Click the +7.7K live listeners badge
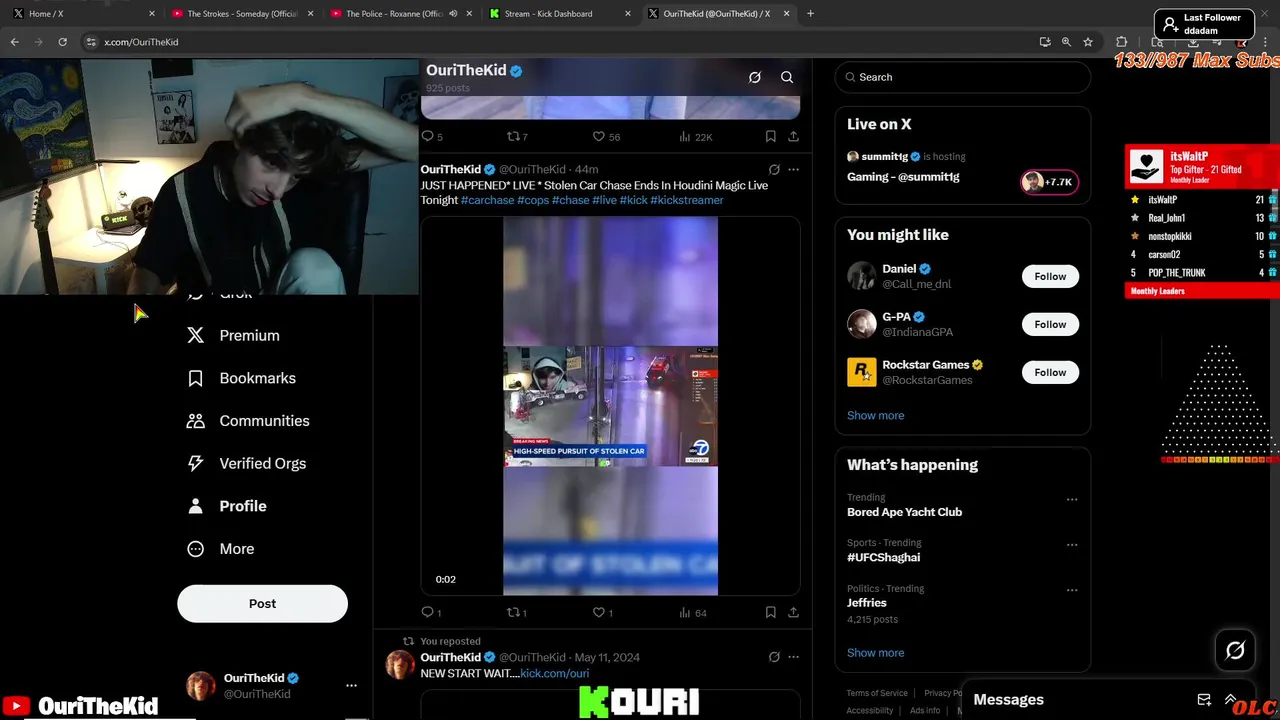 coord(1049,182)
